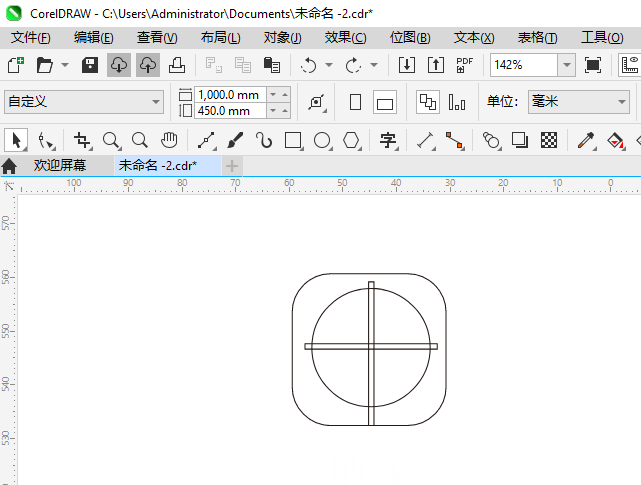Select landscape page orientation
This screenshot has width=641, height=485.
coord(385,102)
